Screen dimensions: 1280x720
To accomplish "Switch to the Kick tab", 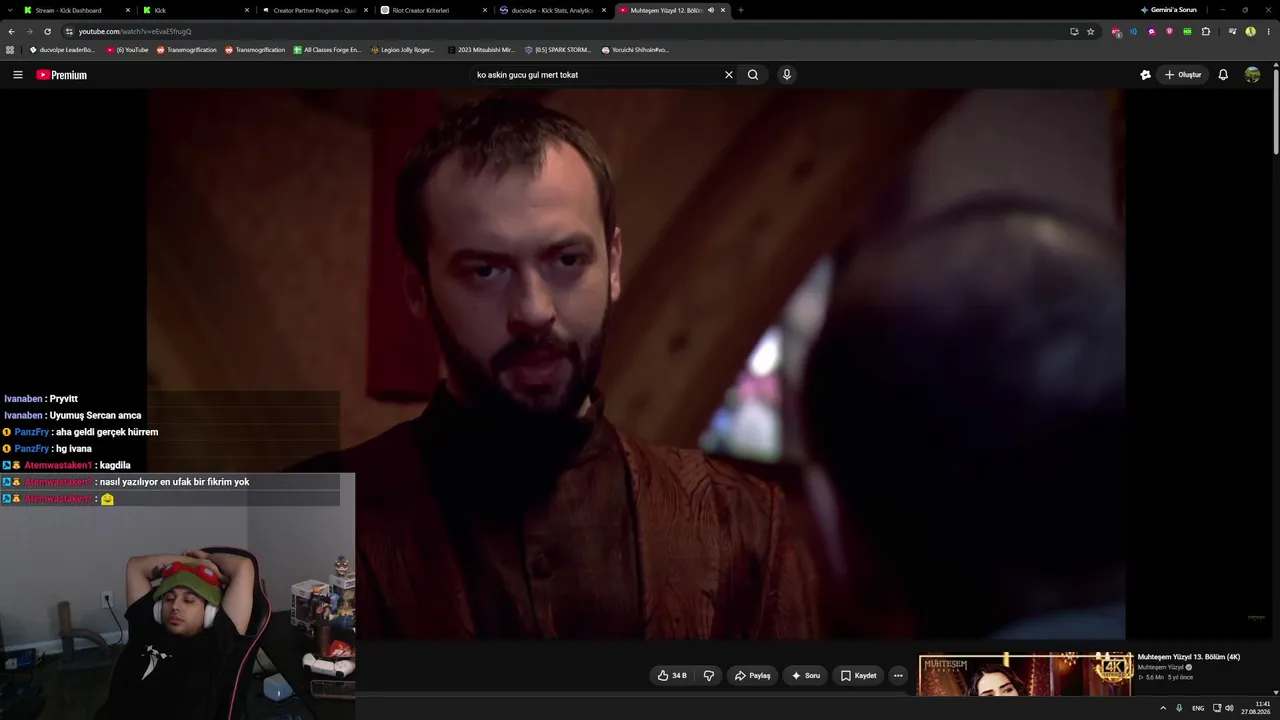I will click(x=194, y=10).
